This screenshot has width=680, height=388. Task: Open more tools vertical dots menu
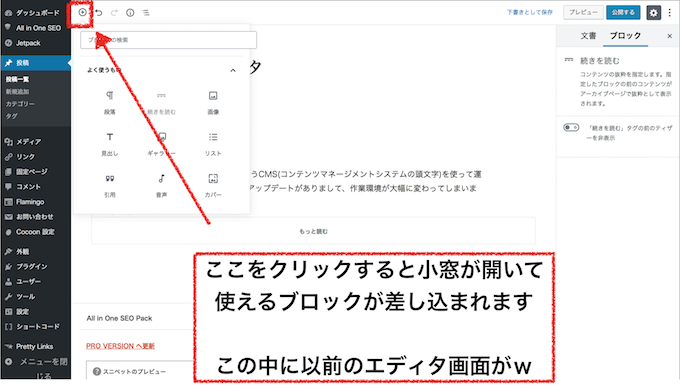pos(670,13)
